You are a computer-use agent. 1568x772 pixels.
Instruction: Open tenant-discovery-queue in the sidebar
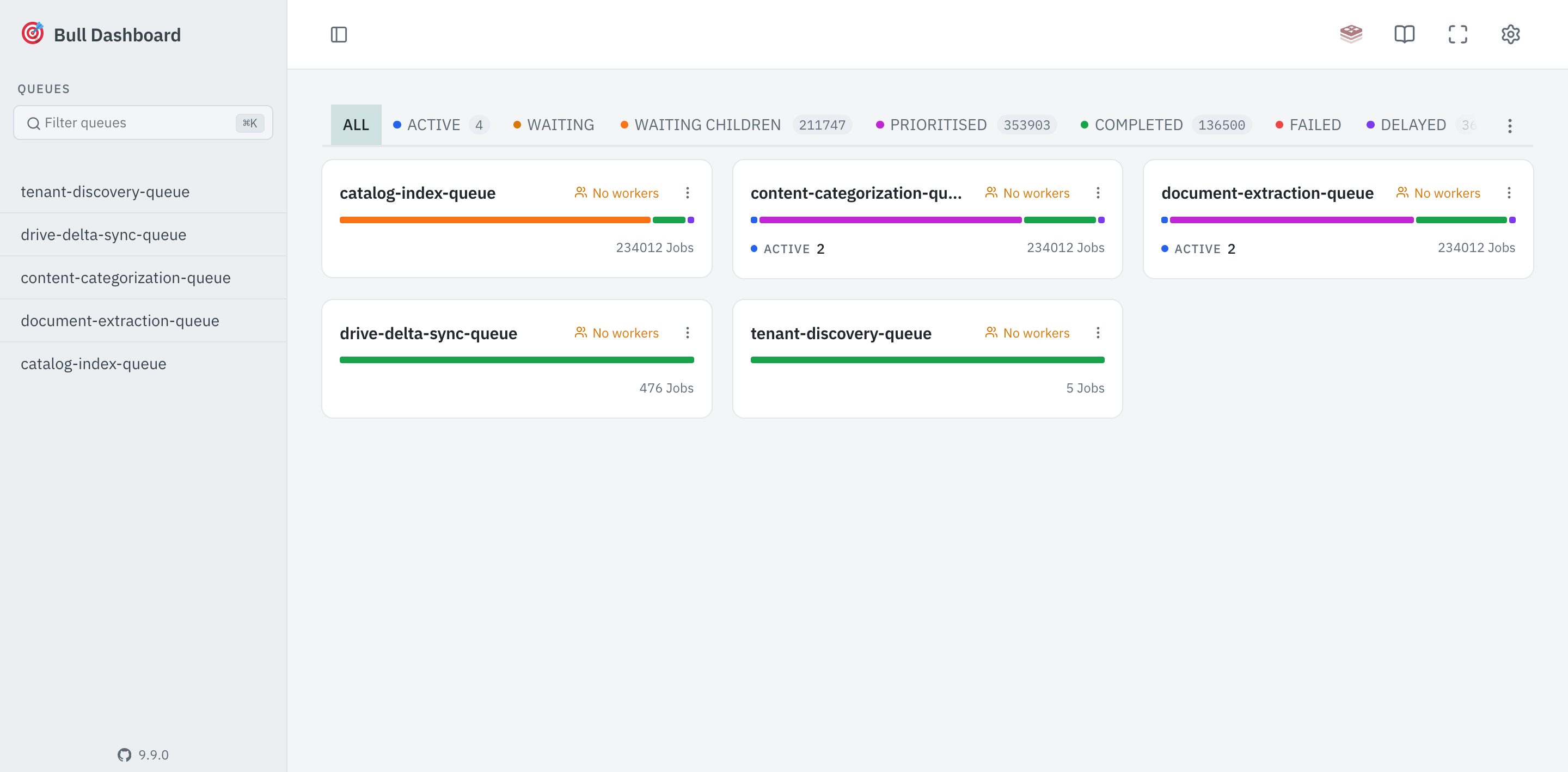point(143,192)
